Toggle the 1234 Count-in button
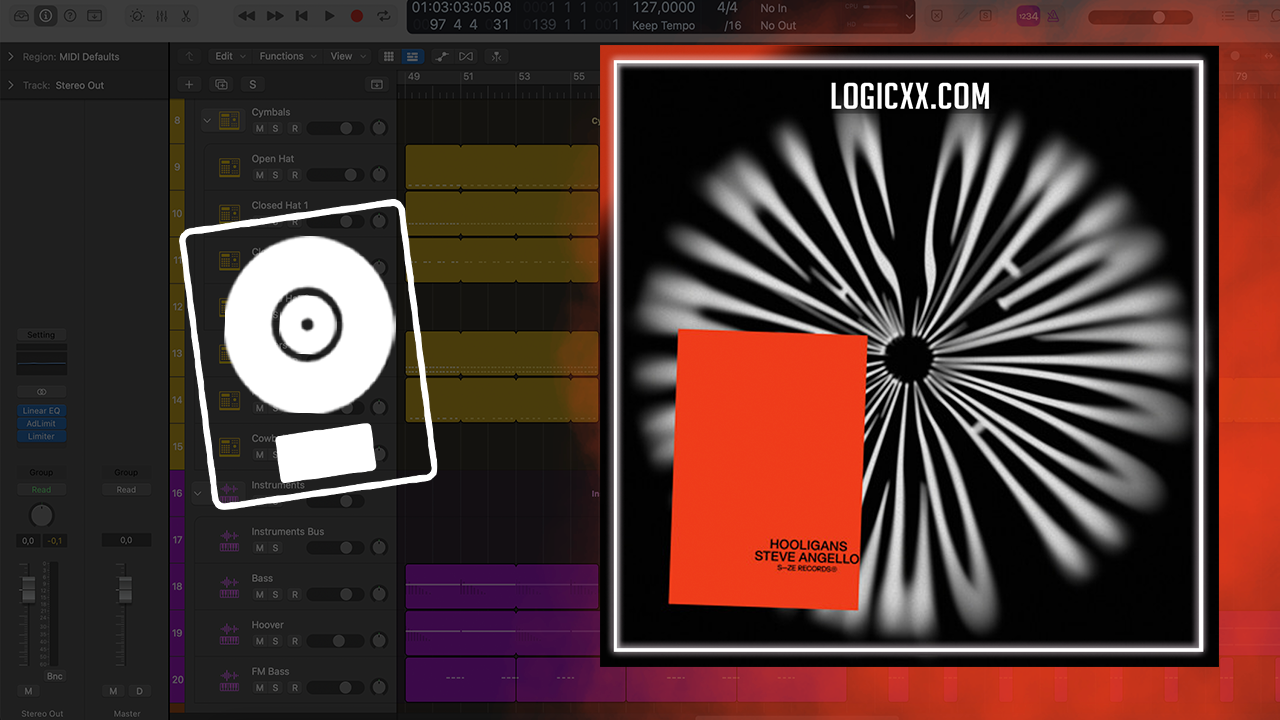1280x720 pixels. tap(1027, 16)
